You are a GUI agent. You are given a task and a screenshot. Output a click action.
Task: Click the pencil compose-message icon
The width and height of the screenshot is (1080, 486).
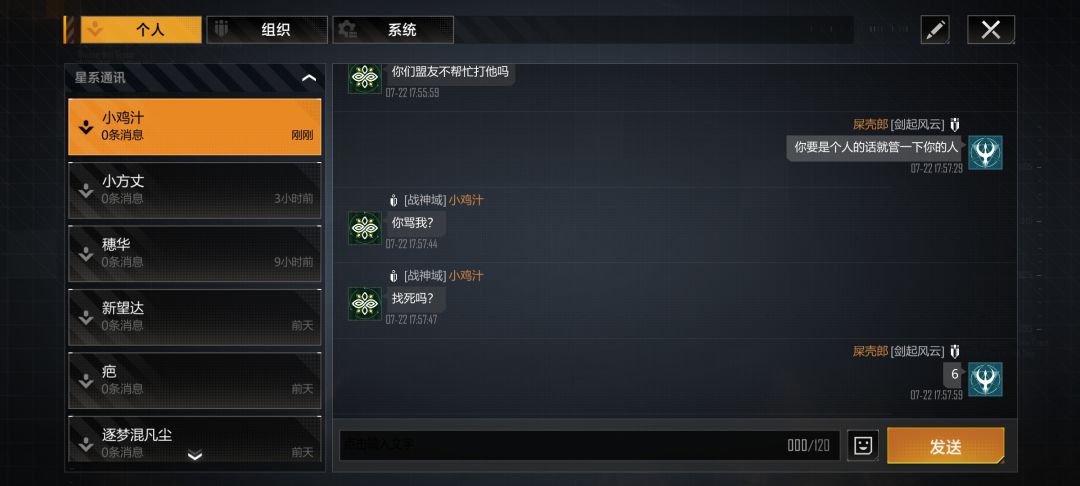click(x=935, y=30)
